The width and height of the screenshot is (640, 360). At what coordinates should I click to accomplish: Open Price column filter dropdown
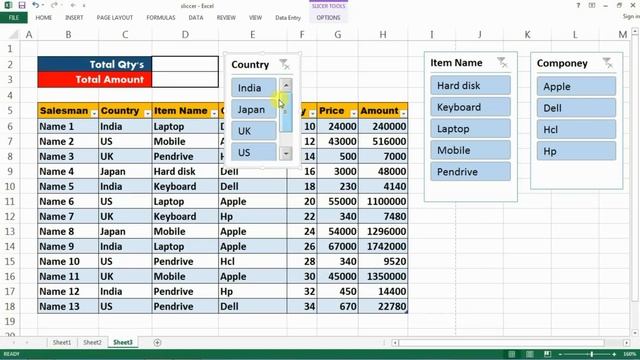point(353,113)
